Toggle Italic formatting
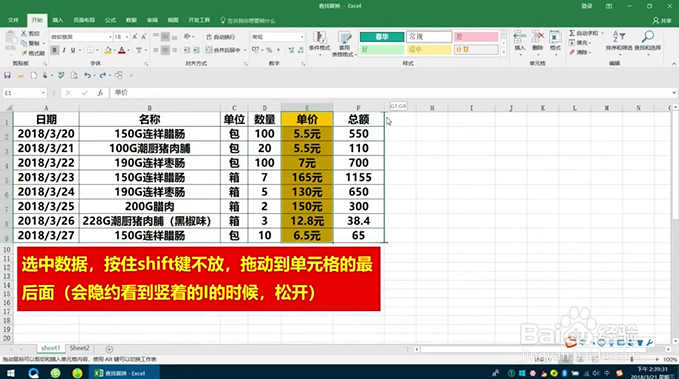 pyautogui.click(x=64, y=50)
